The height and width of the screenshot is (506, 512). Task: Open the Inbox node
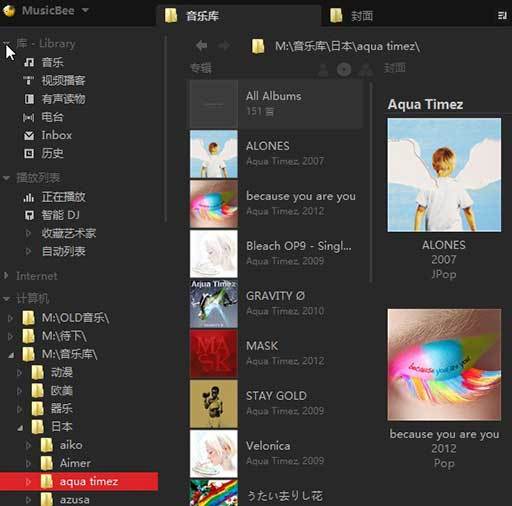(57, 135)
